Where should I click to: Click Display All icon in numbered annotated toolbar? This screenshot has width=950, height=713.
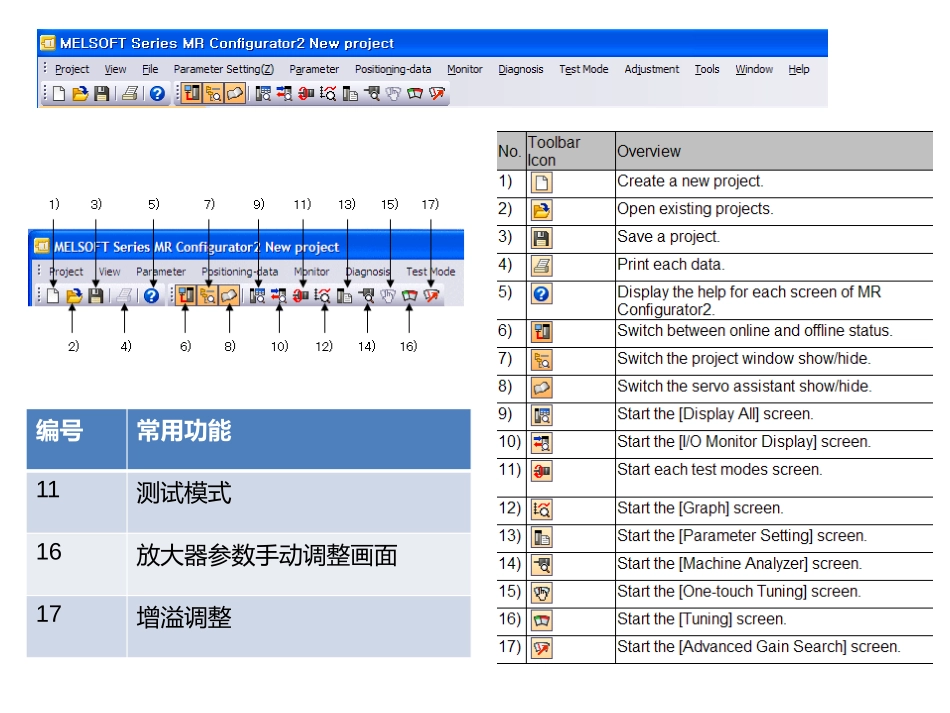[257, 296]
